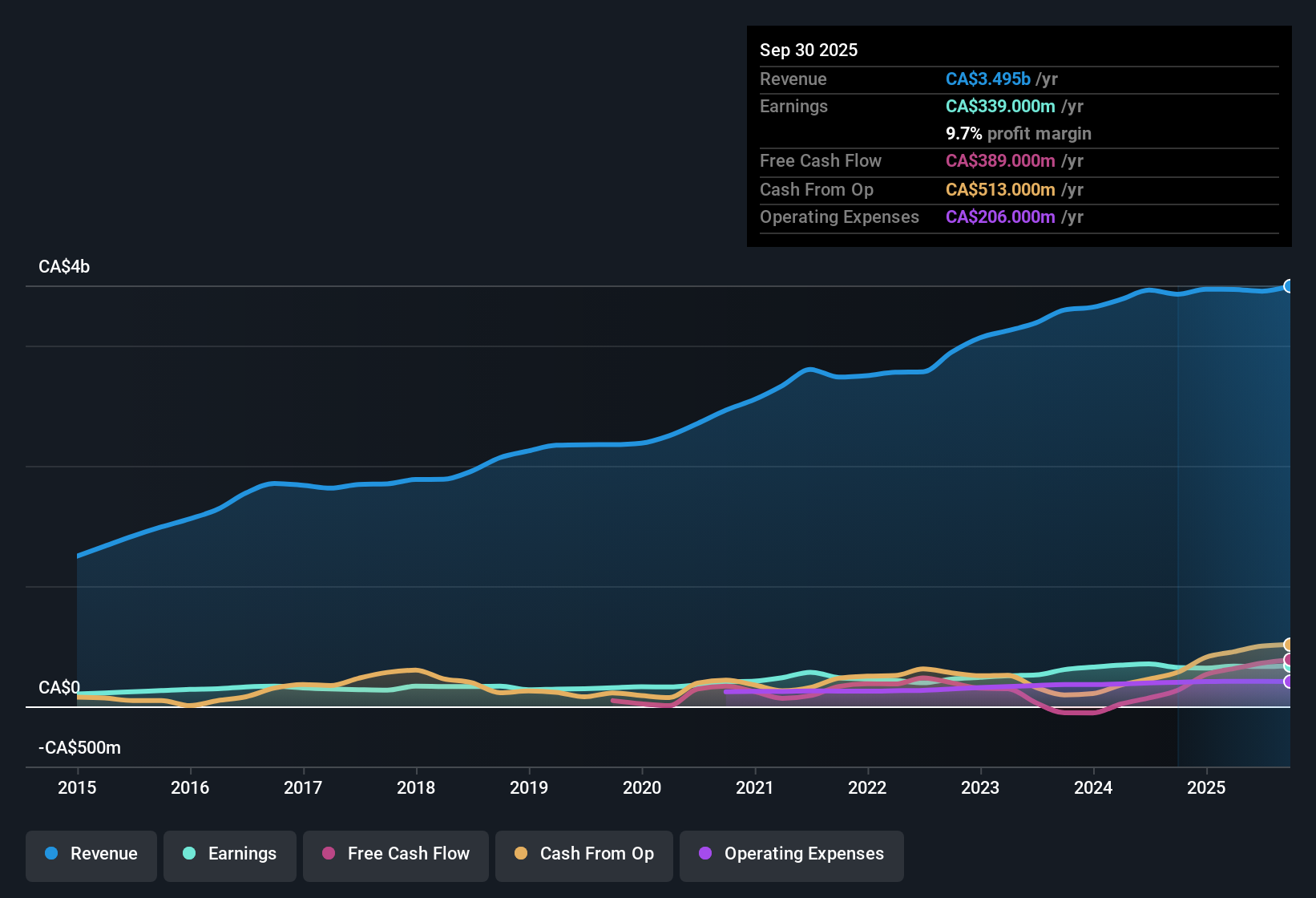This screenshot has width=1316, height=898.
Task: Toggle the Earnings legend button
Action: pyautogui.click(x=230, y=854)
